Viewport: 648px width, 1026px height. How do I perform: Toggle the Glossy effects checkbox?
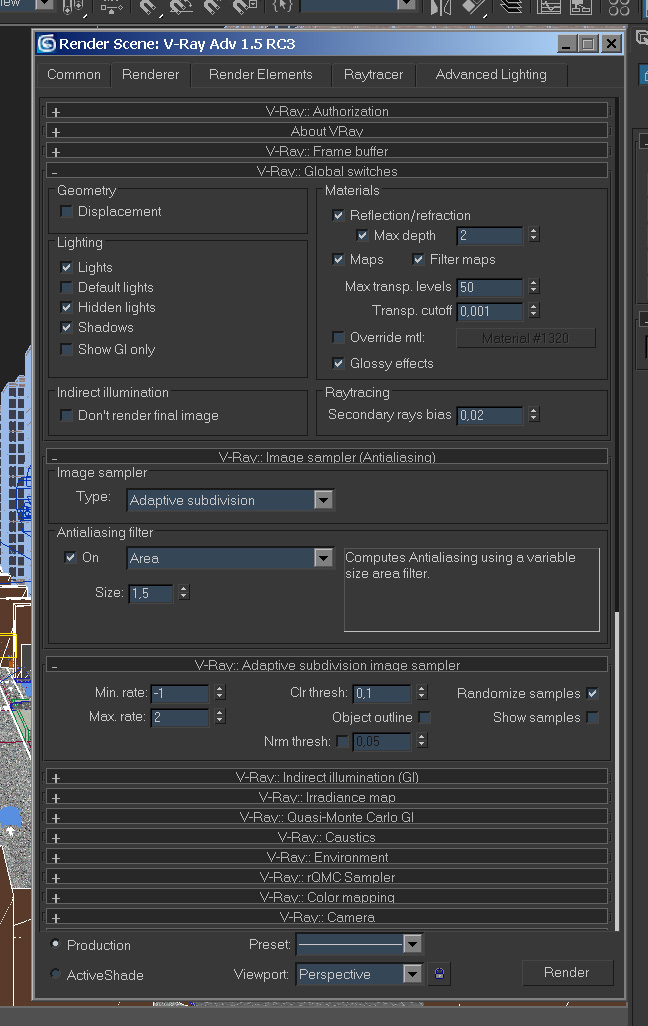click(338, 363)
